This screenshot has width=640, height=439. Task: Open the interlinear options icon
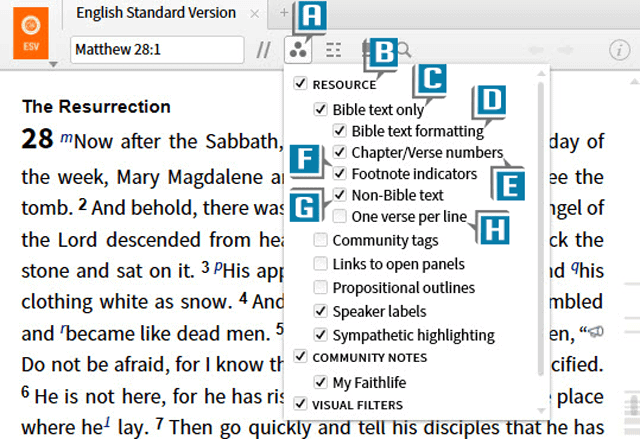click(x=333, y=49)
